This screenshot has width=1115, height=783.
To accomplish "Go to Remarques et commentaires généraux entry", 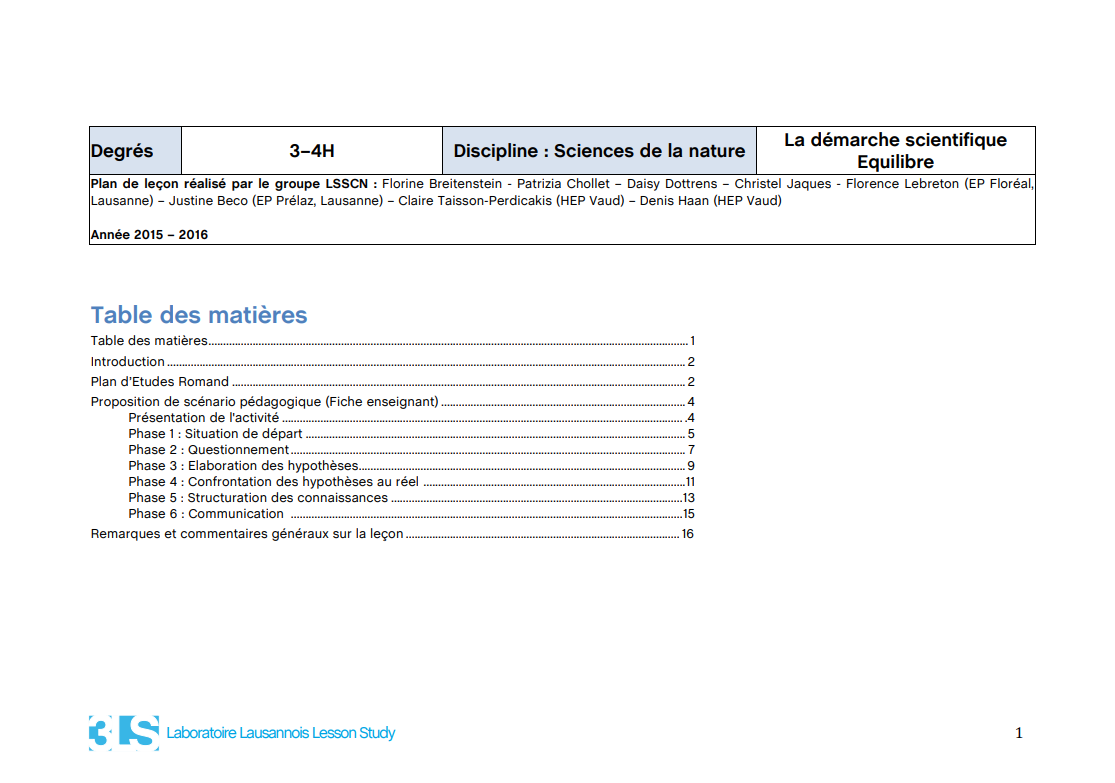I will pyautogui.click(x=247, y=534).
